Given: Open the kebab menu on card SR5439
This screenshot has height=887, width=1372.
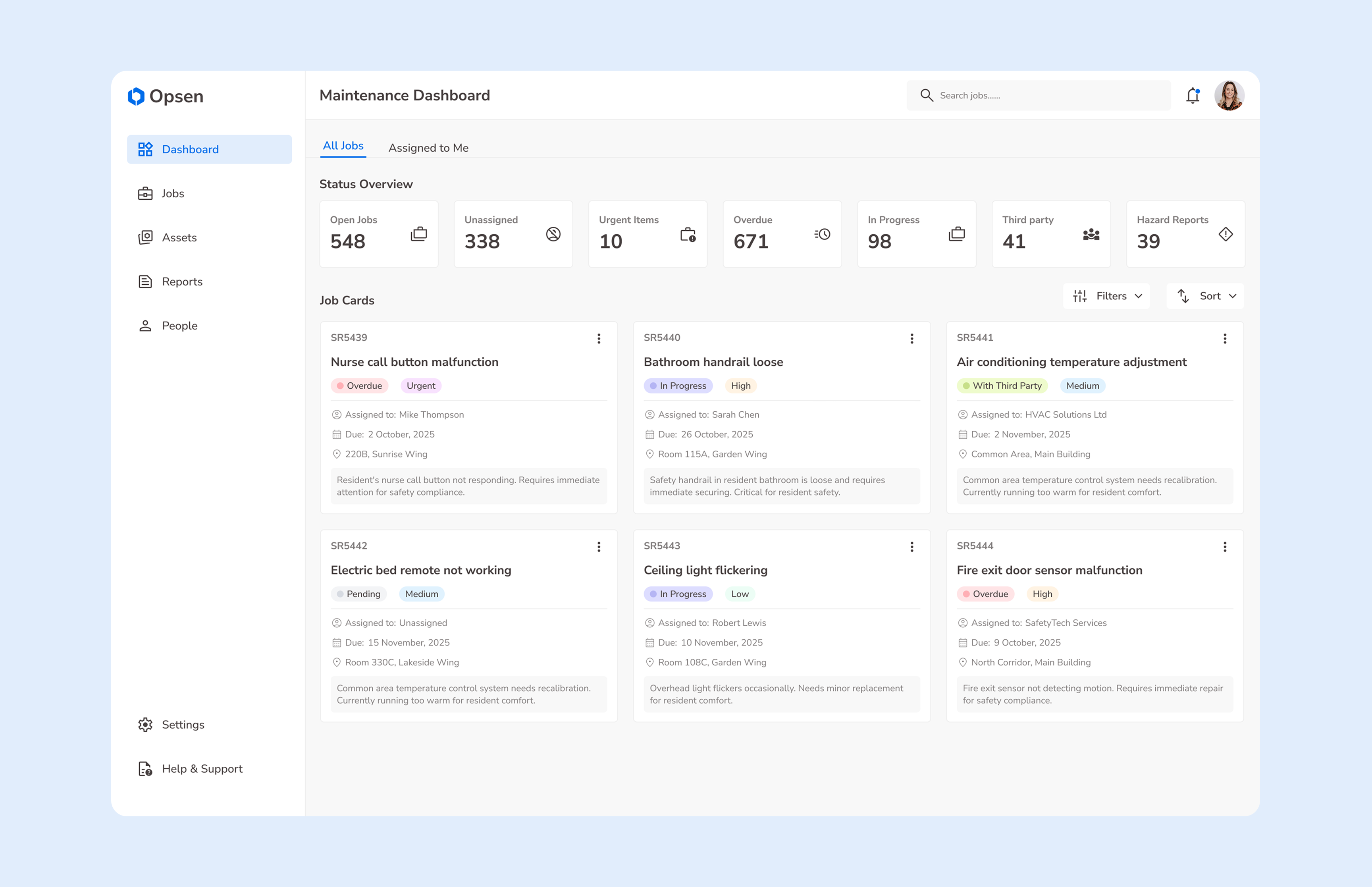Looking at the screenshot, I should (x=599, y=339).
